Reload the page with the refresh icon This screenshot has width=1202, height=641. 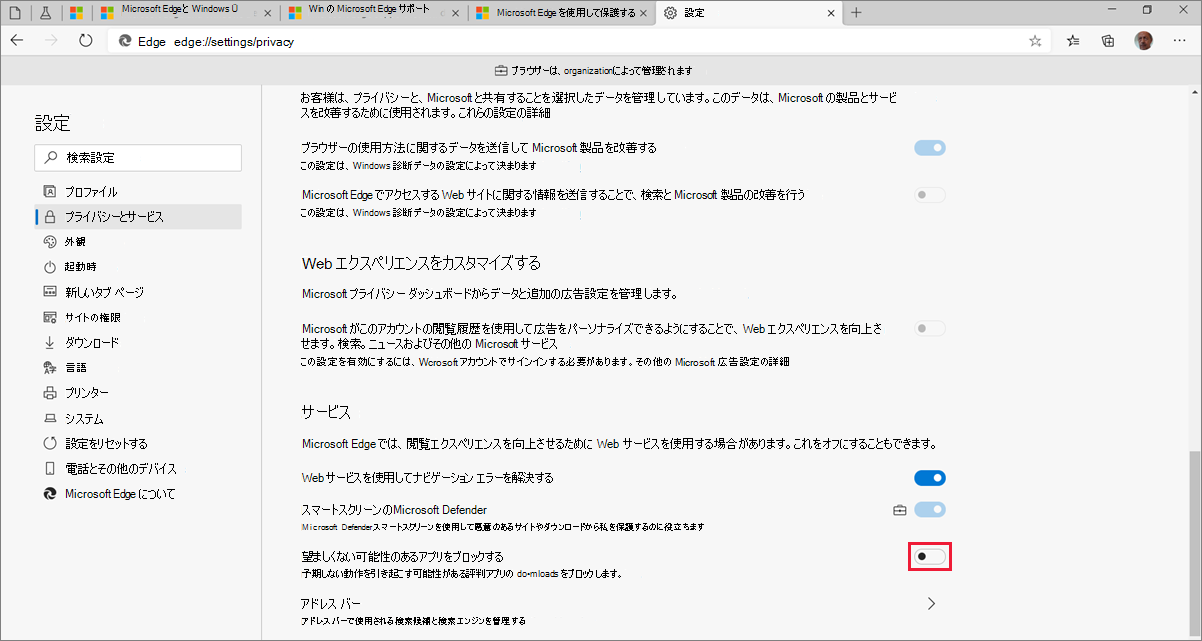pyautogui.click(x=85, y=41)
